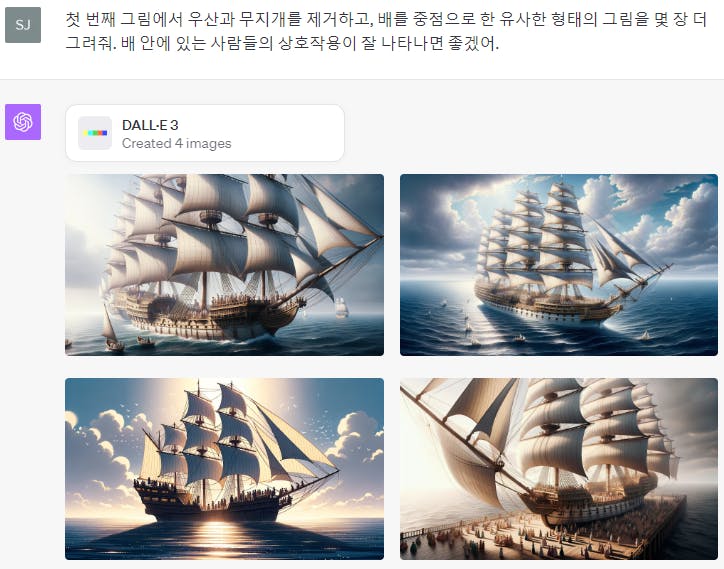Click the empty area right of DALL·E card
Screen dimensions: 724x569
531,133
